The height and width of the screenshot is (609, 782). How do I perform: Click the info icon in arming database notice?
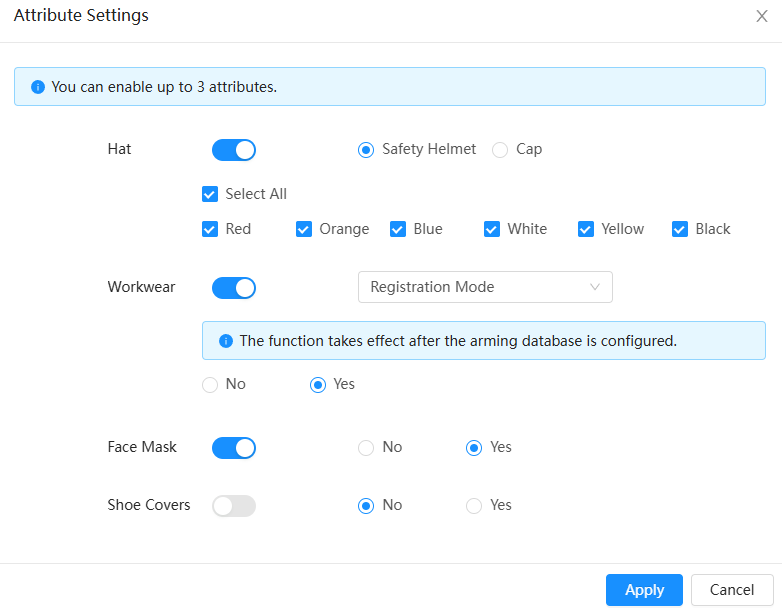[226, 341]
